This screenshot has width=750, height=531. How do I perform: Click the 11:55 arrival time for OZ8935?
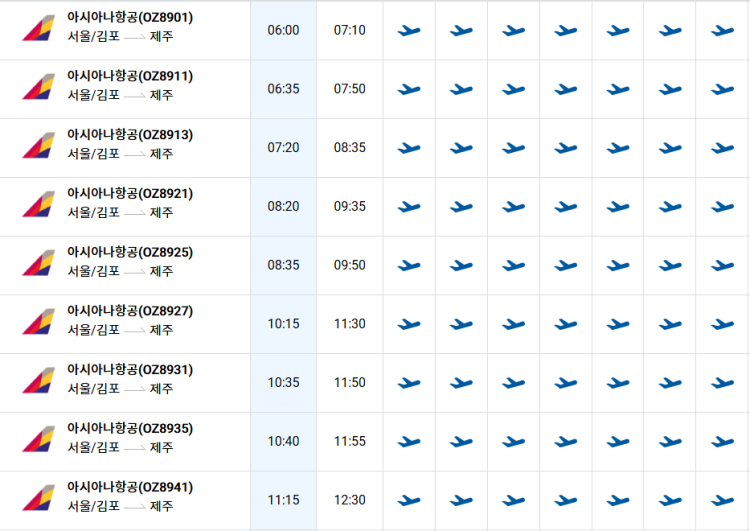pyautogui.click(x=350, y=442)
